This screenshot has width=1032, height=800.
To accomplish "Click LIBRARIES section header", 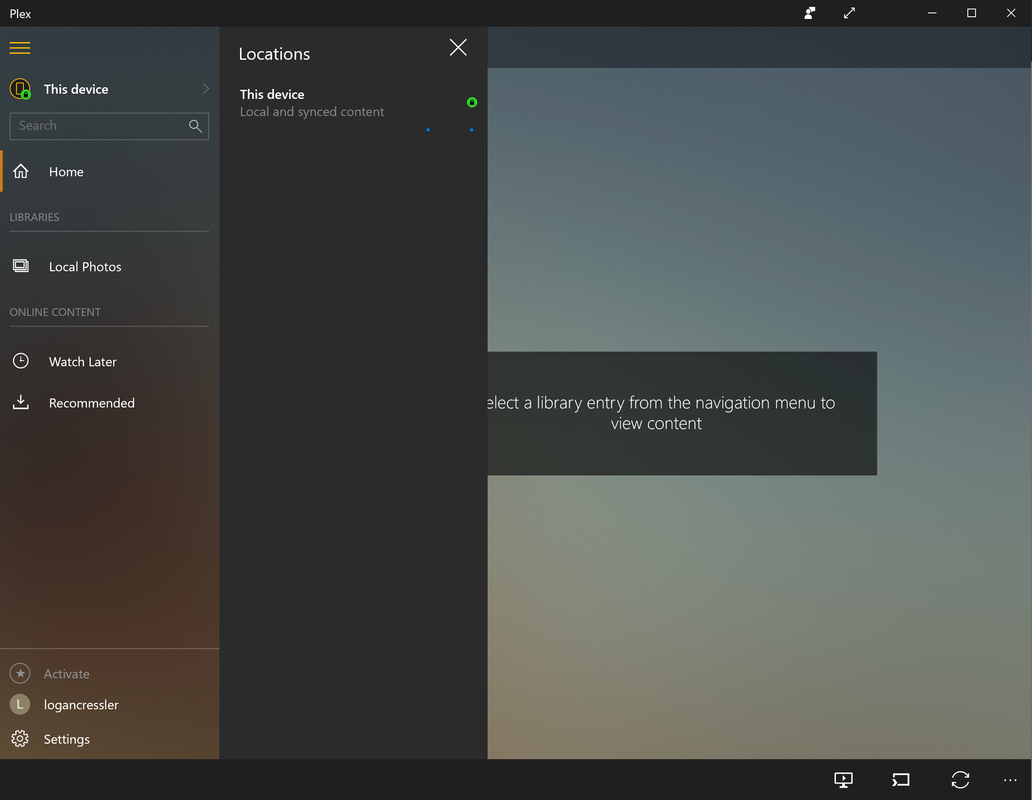I will (34, 217).
